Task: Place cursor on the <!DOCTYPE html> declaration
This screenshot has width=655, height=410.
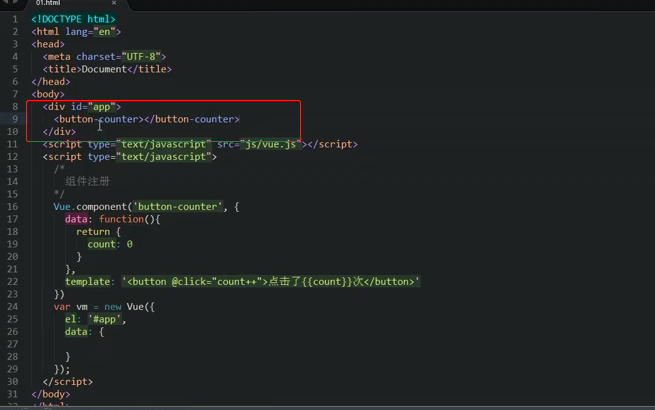Action: point(74,19)
